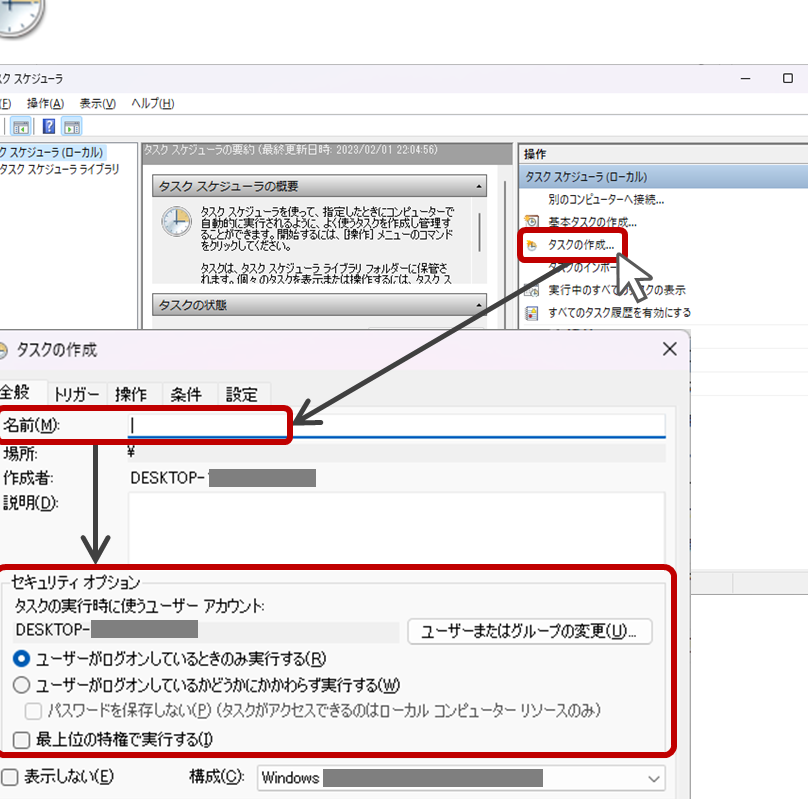This screenshot has width=808, height=799.
Task: Click the すべてのタスク履歴を有効にする icon
Action: click(532, 312)
